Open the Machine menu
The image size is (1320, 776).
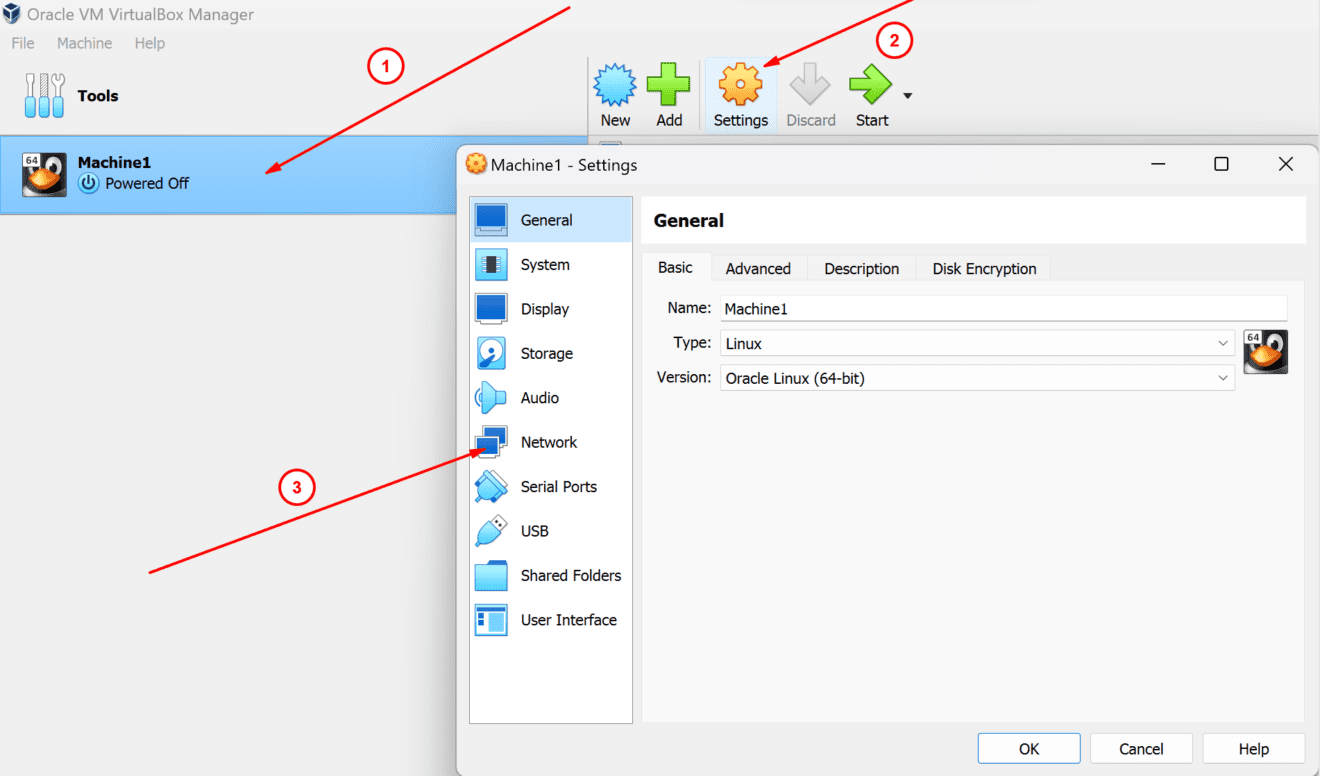click(x=84, y=43)
